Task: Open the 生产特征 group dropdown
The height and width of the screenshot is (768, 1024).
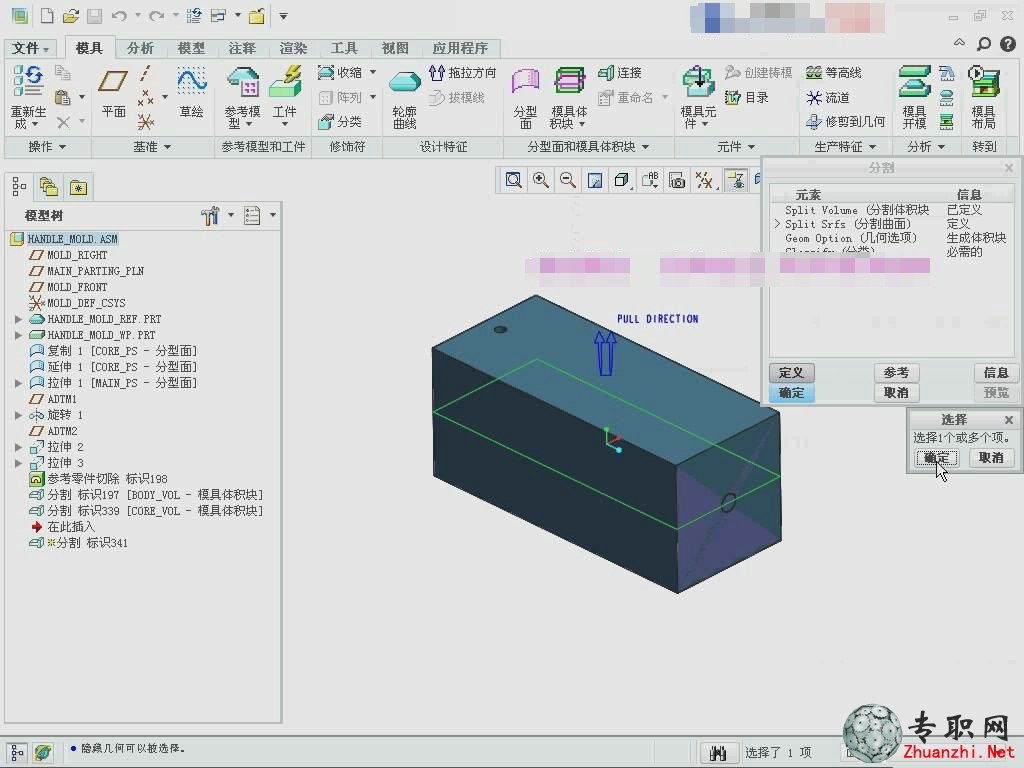Action: pos(845,147)
